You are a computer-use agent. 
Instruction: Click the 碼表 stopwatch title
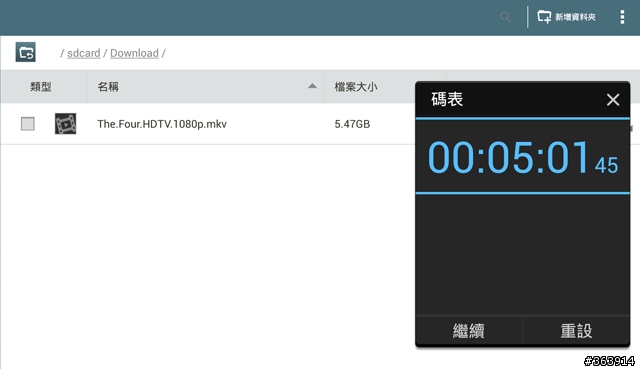(x=447, y=99)
